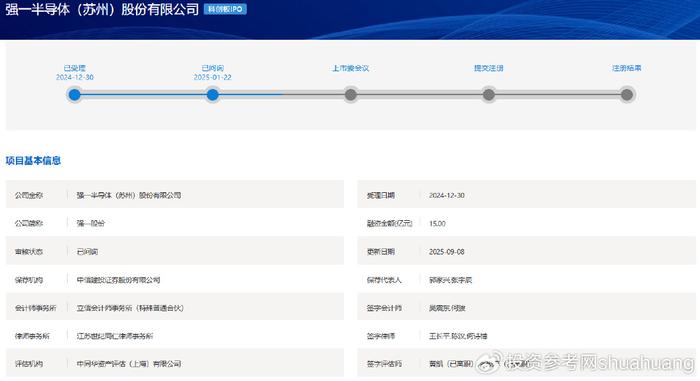Click the 注册结果 stage dot on the timeline

(627, 95)
